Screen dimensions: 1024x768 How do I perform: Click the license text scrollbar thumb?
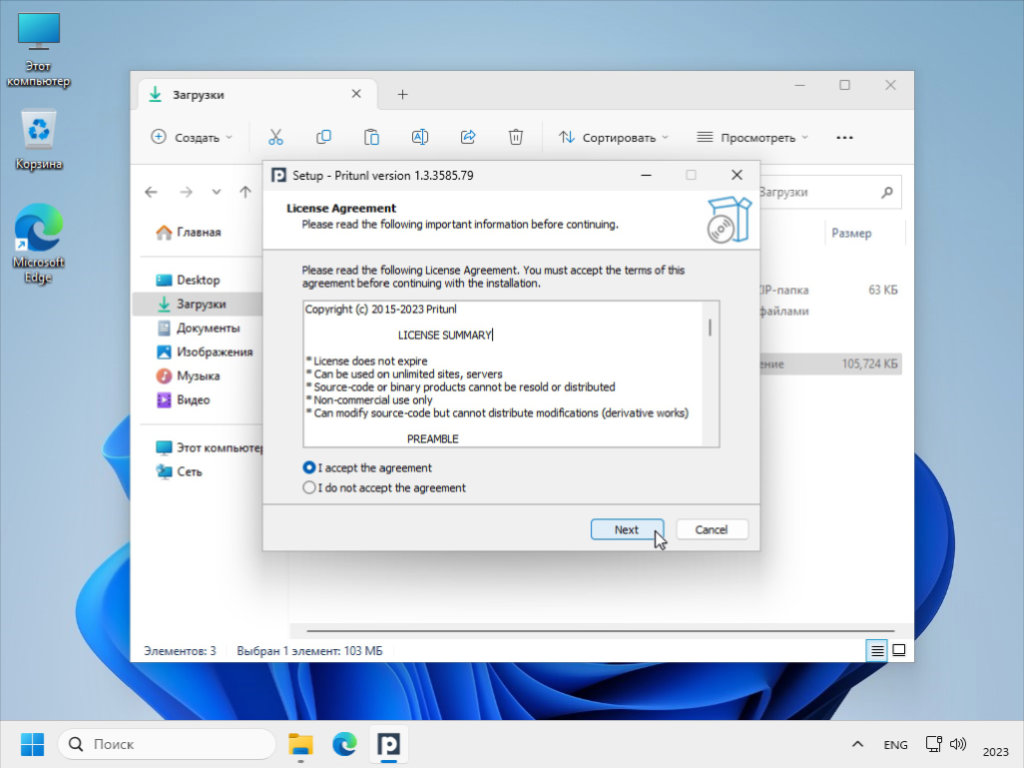[710, 328]
